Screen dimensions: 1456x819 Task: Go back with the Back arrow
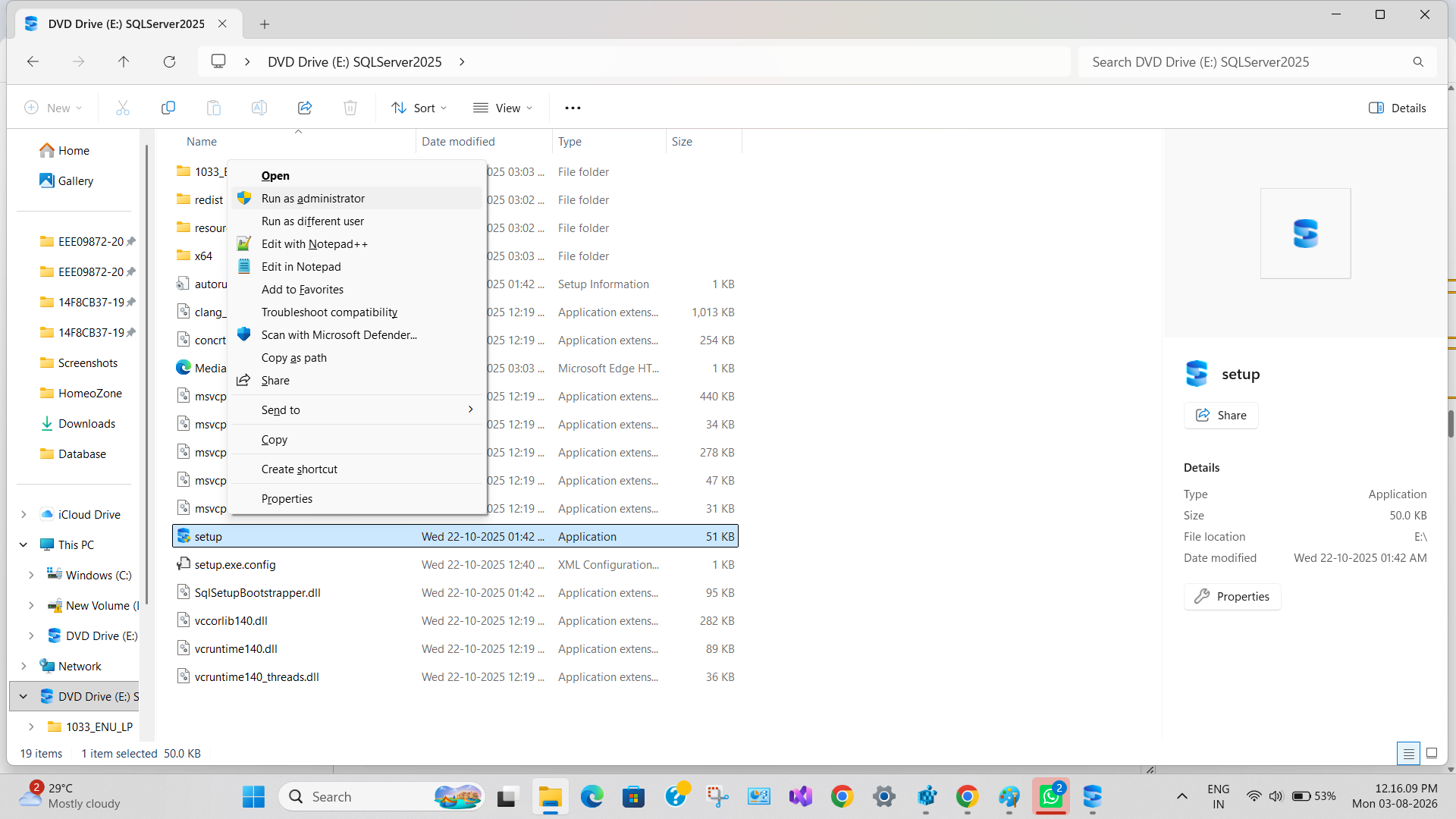(33, 61)
